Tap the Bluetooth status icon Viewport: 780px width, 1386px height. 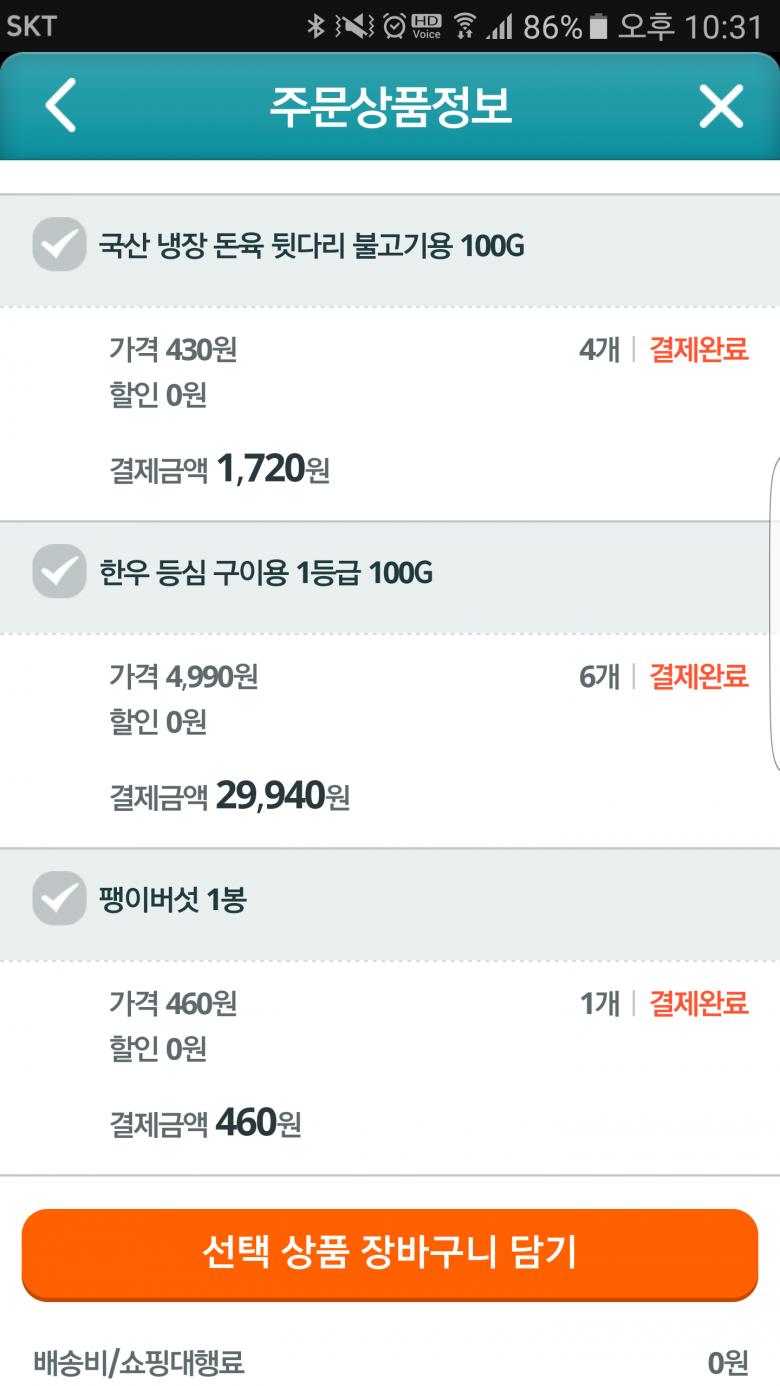[x=316, y=26]
